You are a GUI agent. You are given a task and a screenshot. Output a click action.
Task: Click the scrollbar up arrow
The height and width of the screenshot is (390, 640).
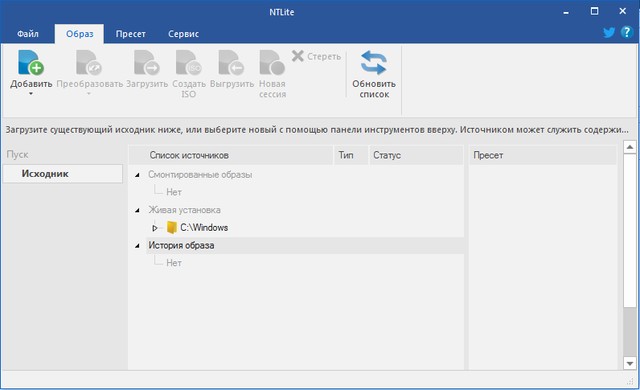pos(630,147)
